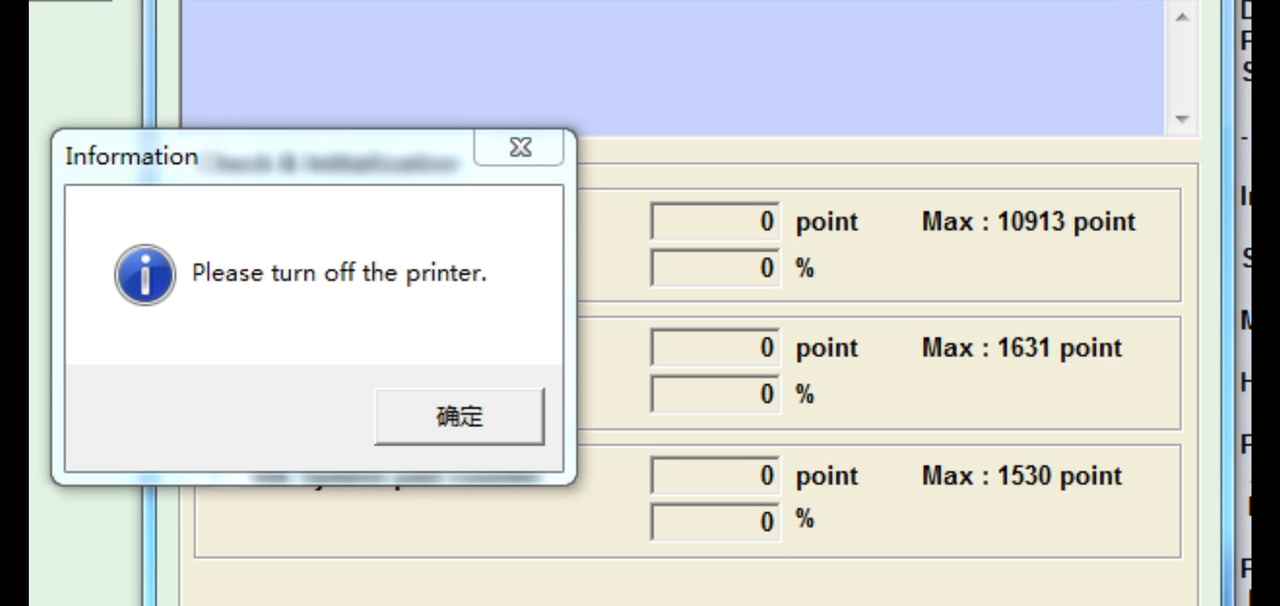Click the 'Please turn off the printer.' message

339,273
